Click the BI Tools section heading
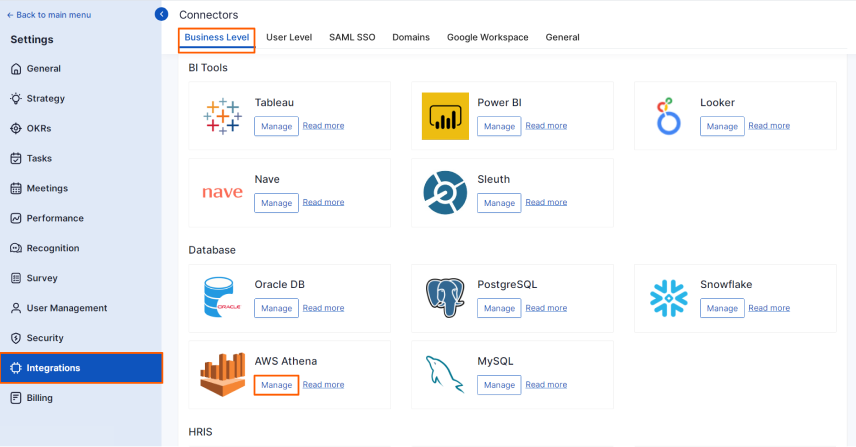Screen dimensions: 856x447 pos(208,68)
